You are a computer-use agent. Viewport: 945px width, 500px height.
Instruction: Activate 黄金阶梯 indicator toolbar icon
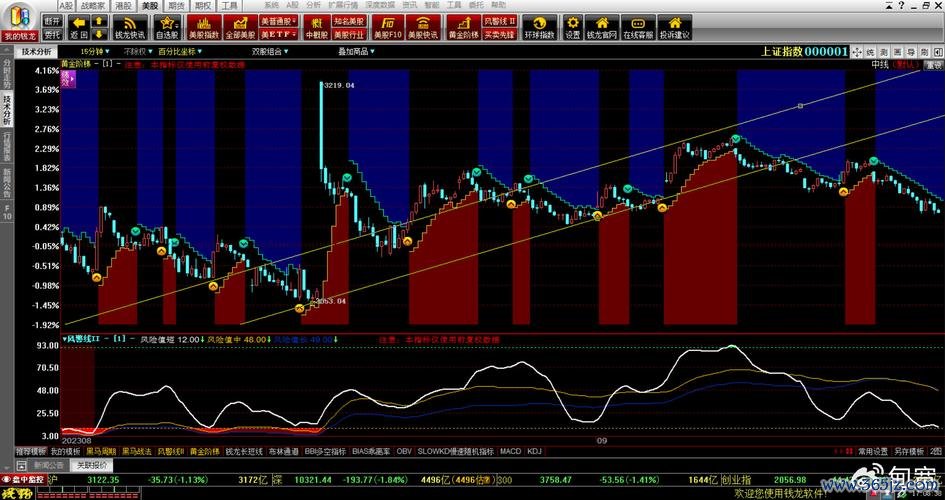coord(463,28)
